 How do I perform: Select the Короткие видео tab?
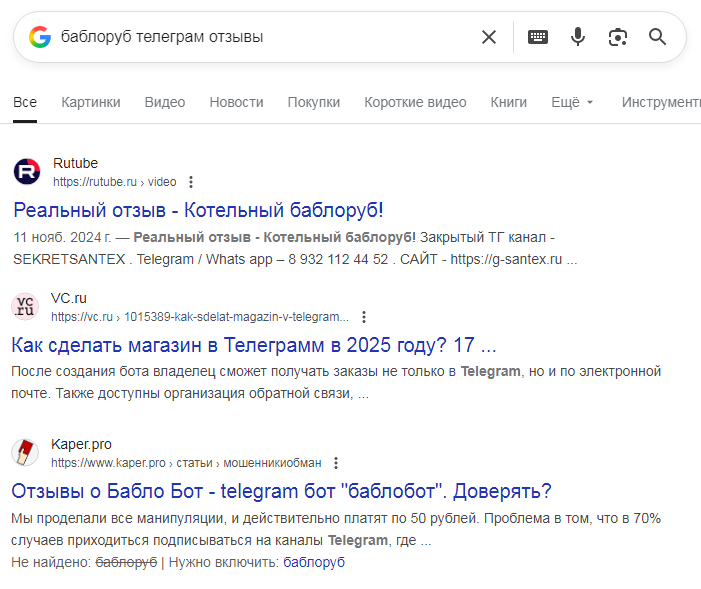[415, 102]
